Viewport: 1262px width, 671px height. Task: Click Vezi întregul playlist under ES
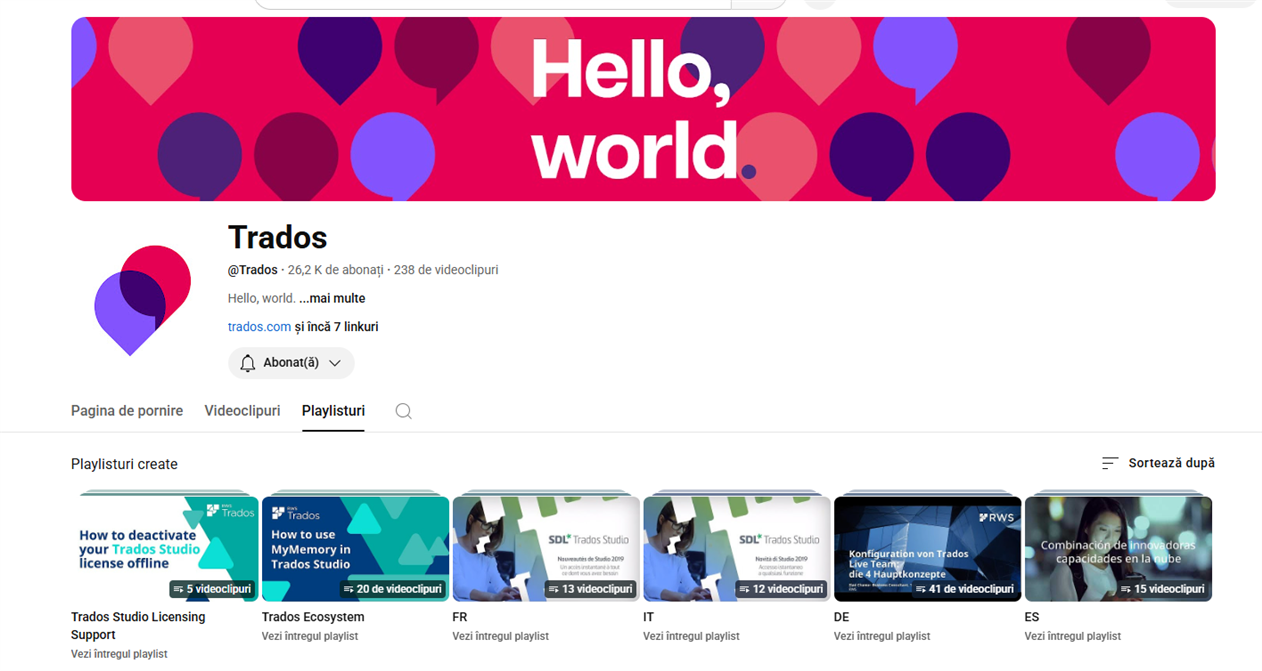pyautogui.click(x=1073, y=636)
